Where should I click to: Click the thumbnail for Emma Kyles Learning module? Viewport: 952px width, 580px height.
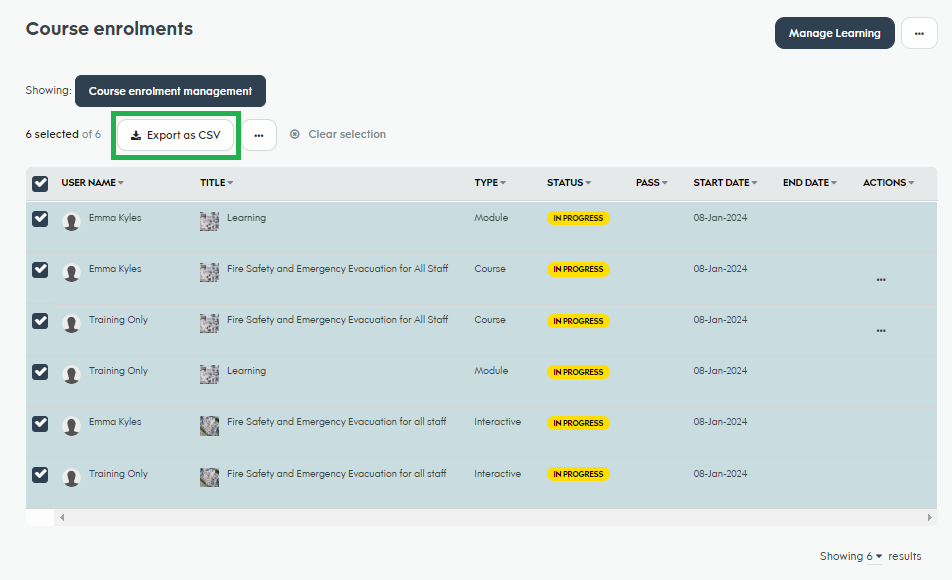[x=209, y=221]
